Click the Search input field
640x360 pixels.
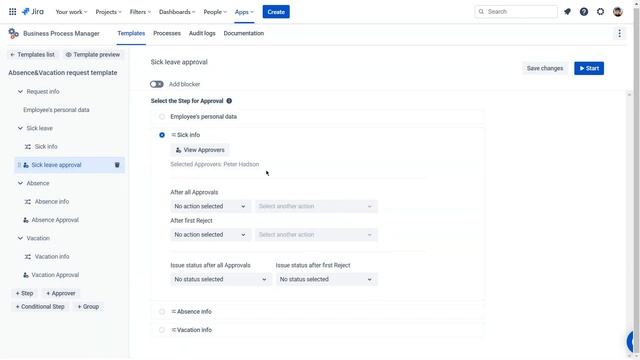(x=516, y=12)
